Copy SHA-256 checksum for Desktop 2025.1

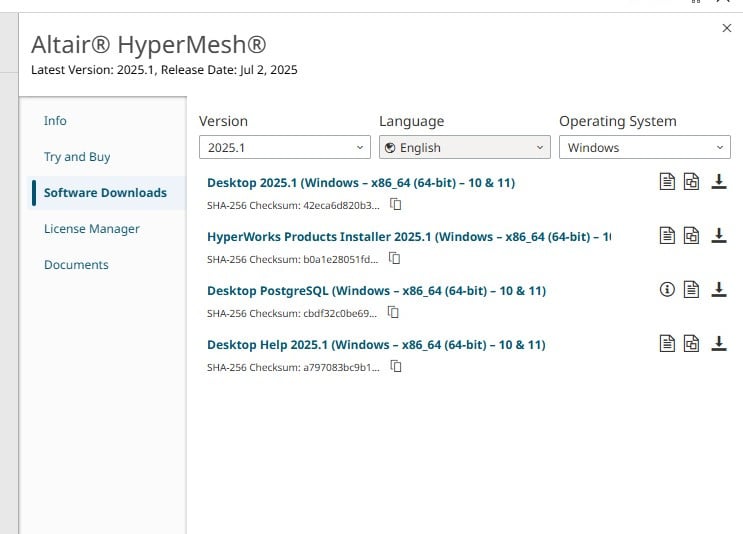coord(396,204)
